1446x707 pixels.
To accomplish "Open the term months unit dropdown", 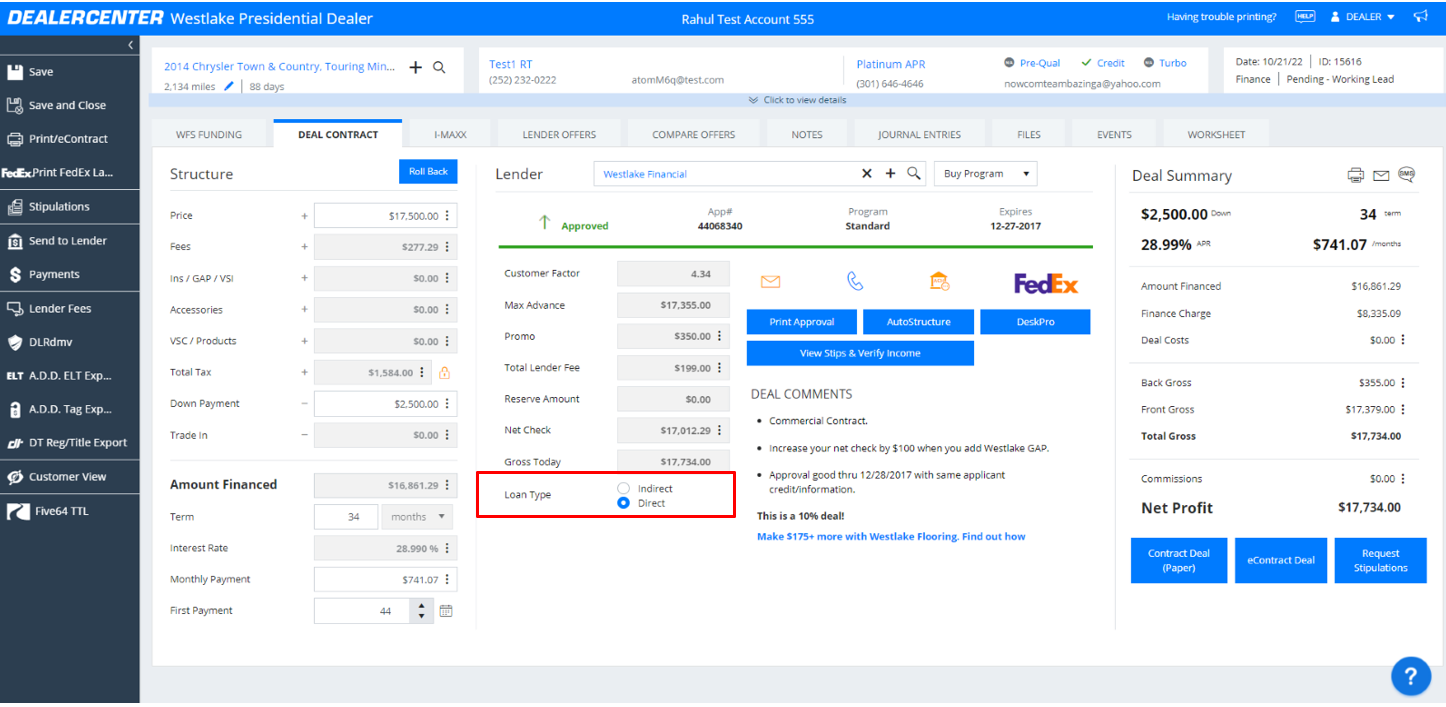I will coord(417,517).
